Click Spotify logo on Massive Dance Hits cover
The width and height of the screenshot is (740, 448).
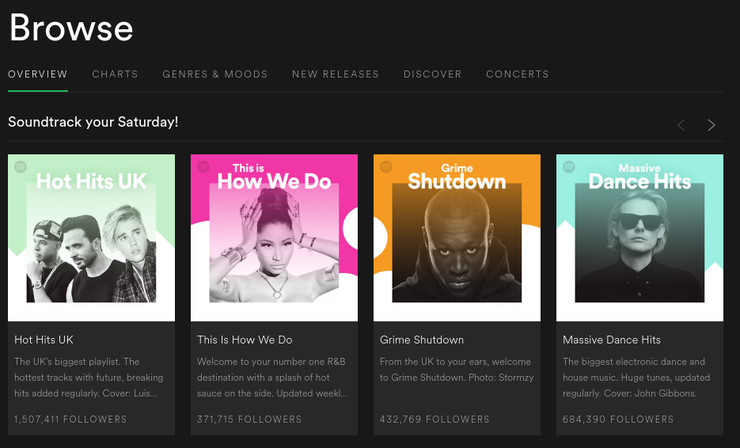click(569, 167)
